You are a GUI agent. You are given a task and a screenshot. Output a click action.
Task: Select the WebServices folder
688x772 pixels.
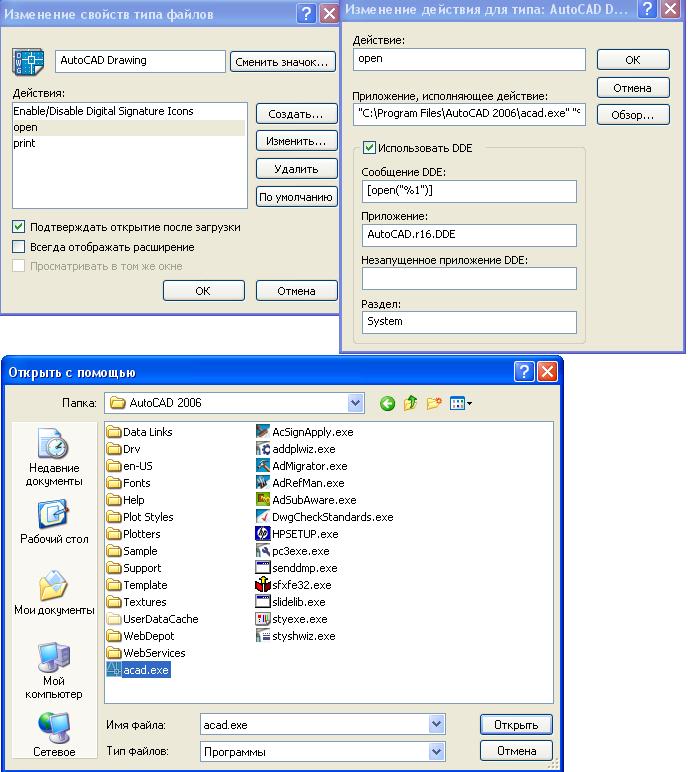(146, 653)
